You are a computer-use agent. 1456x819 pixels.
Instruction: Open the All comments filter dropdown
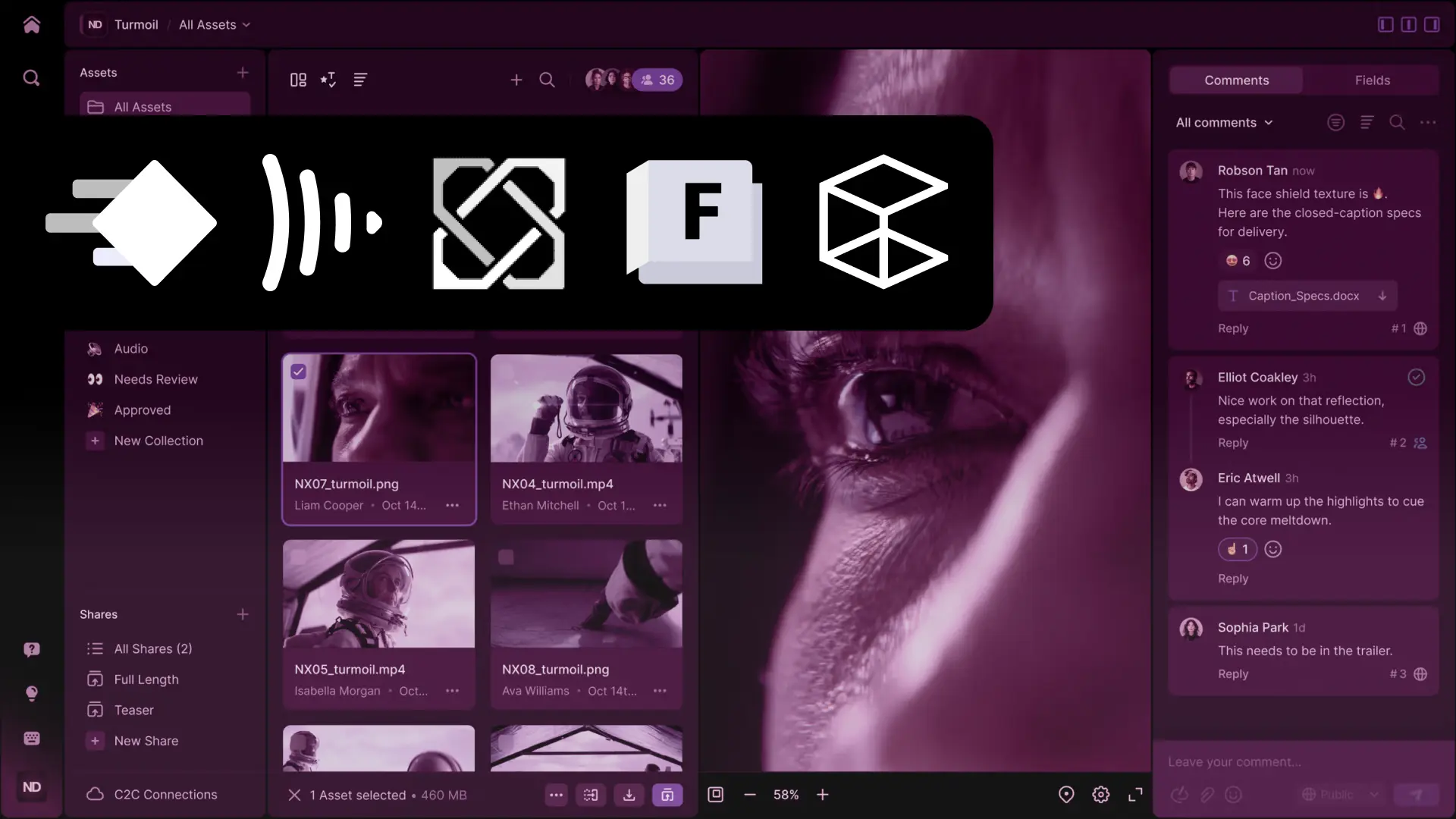[1224, 123]
